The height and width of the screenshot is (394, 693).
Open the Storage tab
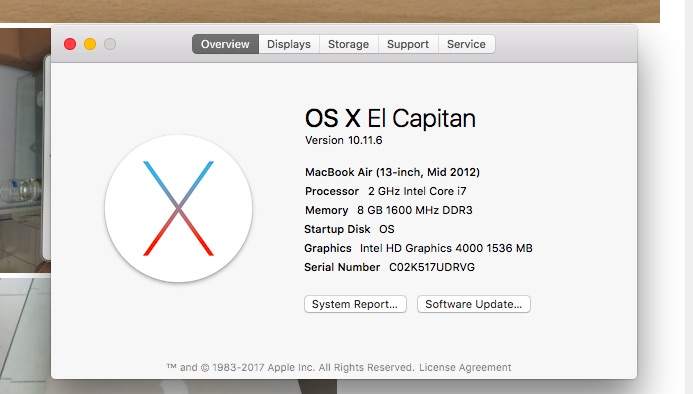tap(349, 44)
